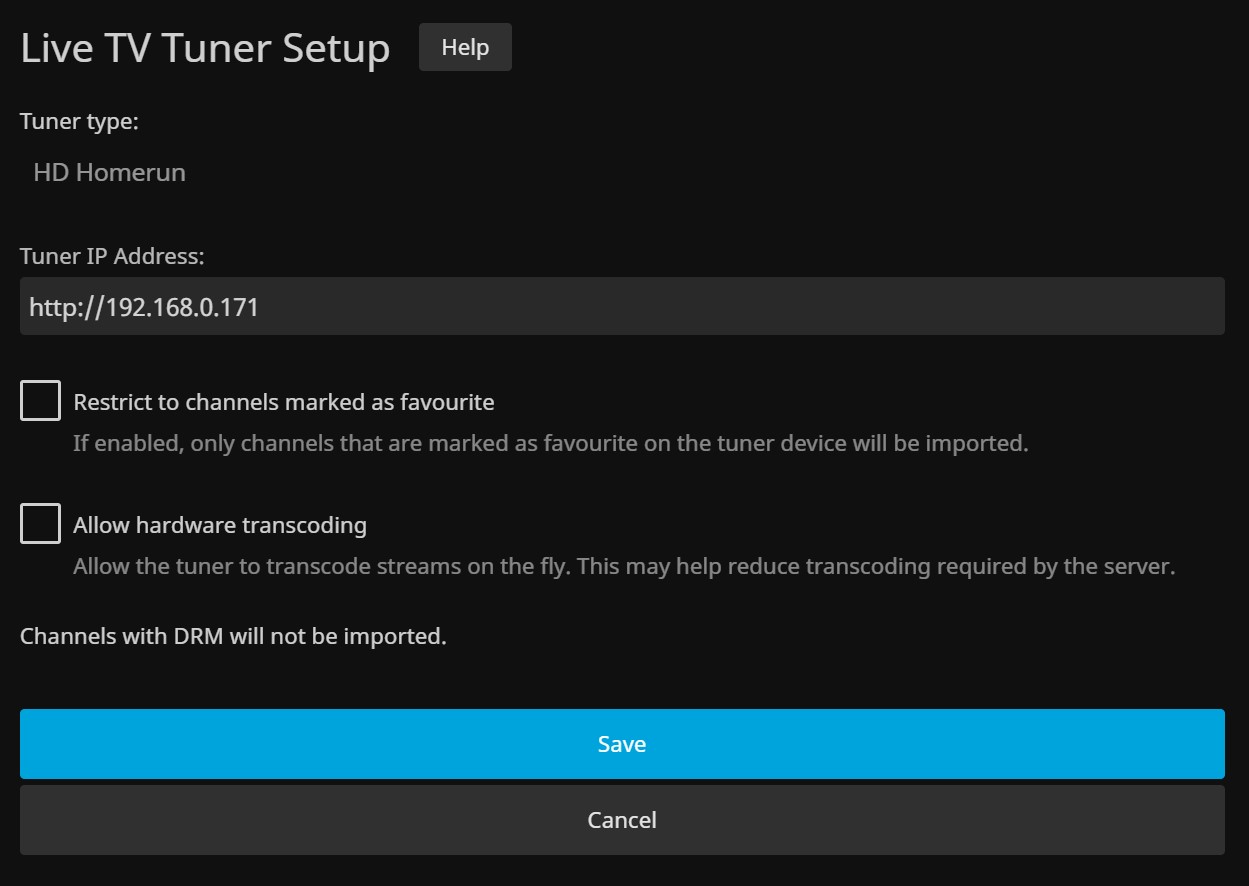This screenshot has width=1249, height=886.
Task: Click the 'Tuner IP Address:' field label
Action: tap(112, 256)
